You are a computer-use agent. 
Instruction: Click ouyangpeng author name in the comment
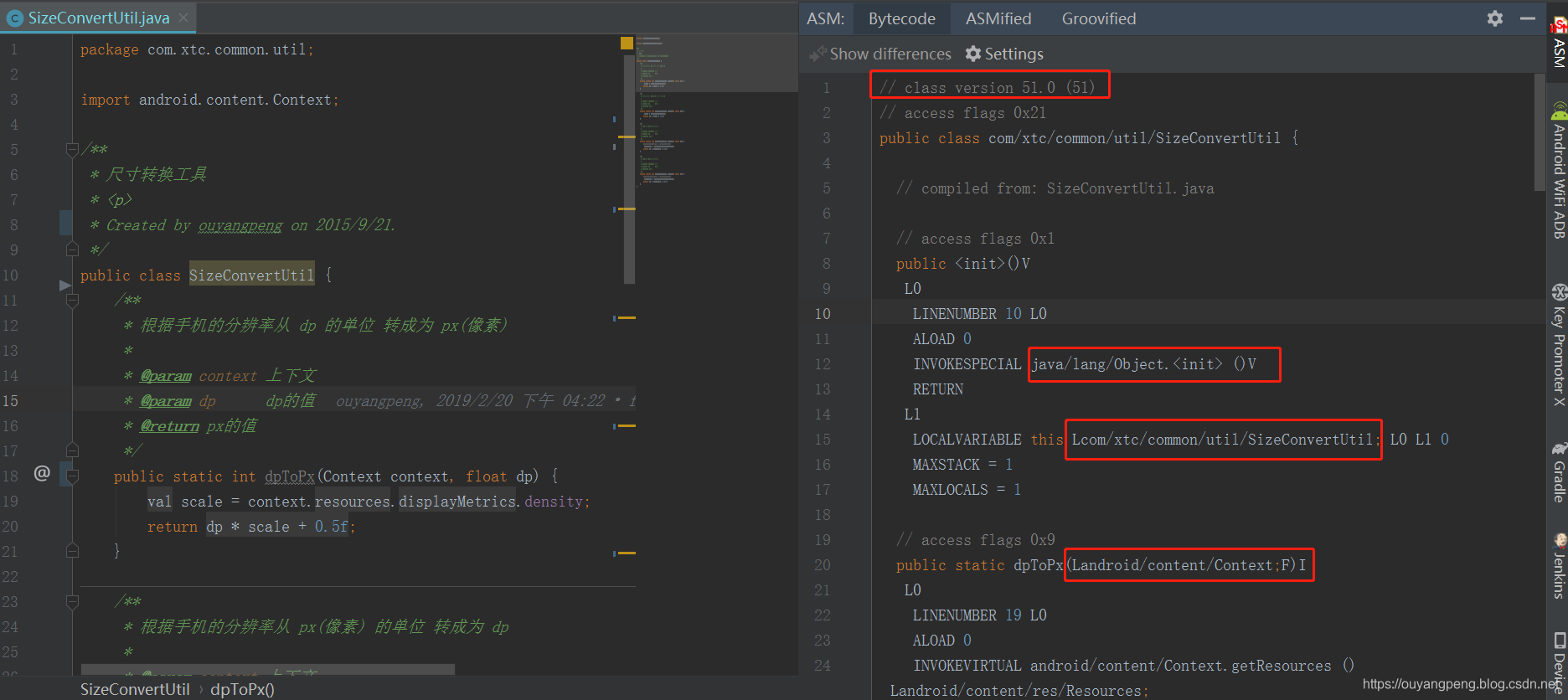(240, 224)
